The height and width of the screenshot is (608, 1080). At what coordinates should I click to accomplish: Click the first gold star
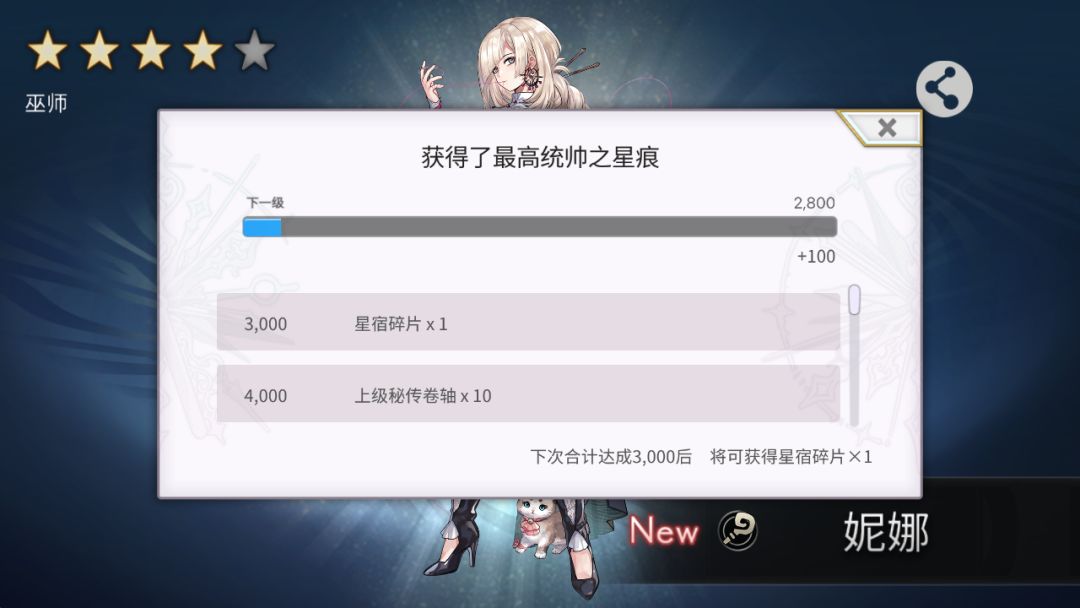click(48, 50)
